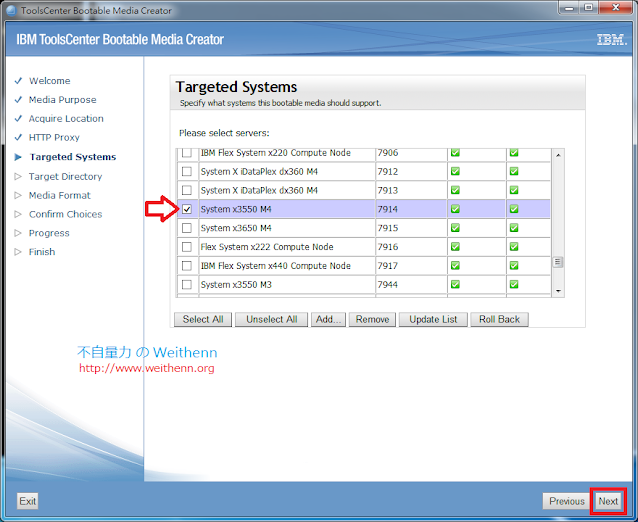Viewport: 638px width, 522px height.
Task: Select the 'System x3650 M4' row text
Action: pos(236,228)
